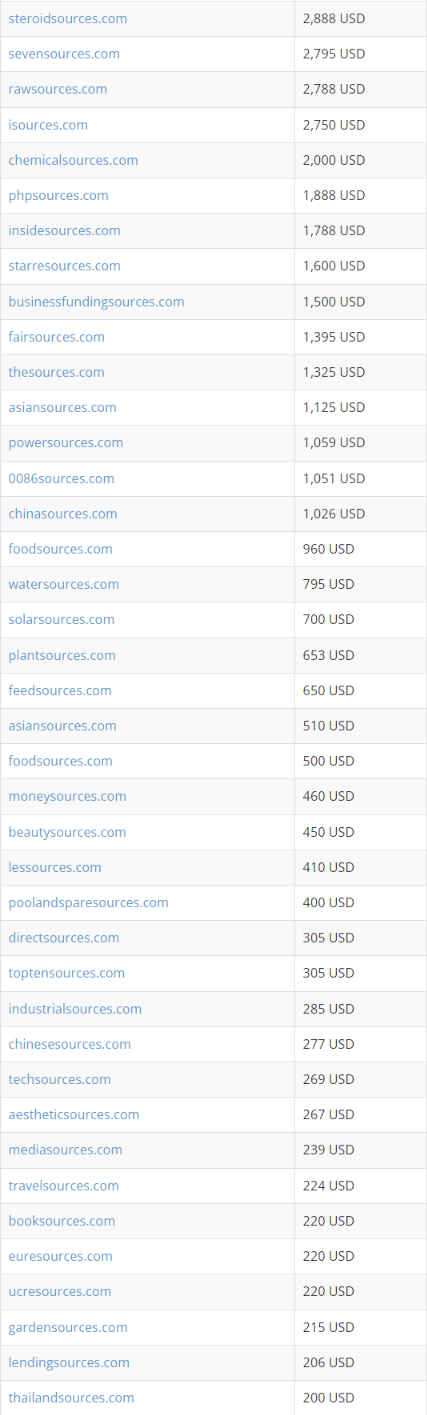Select aestheticsources.com link
The image size is (427, 1415).
(x=74, y=1114)
